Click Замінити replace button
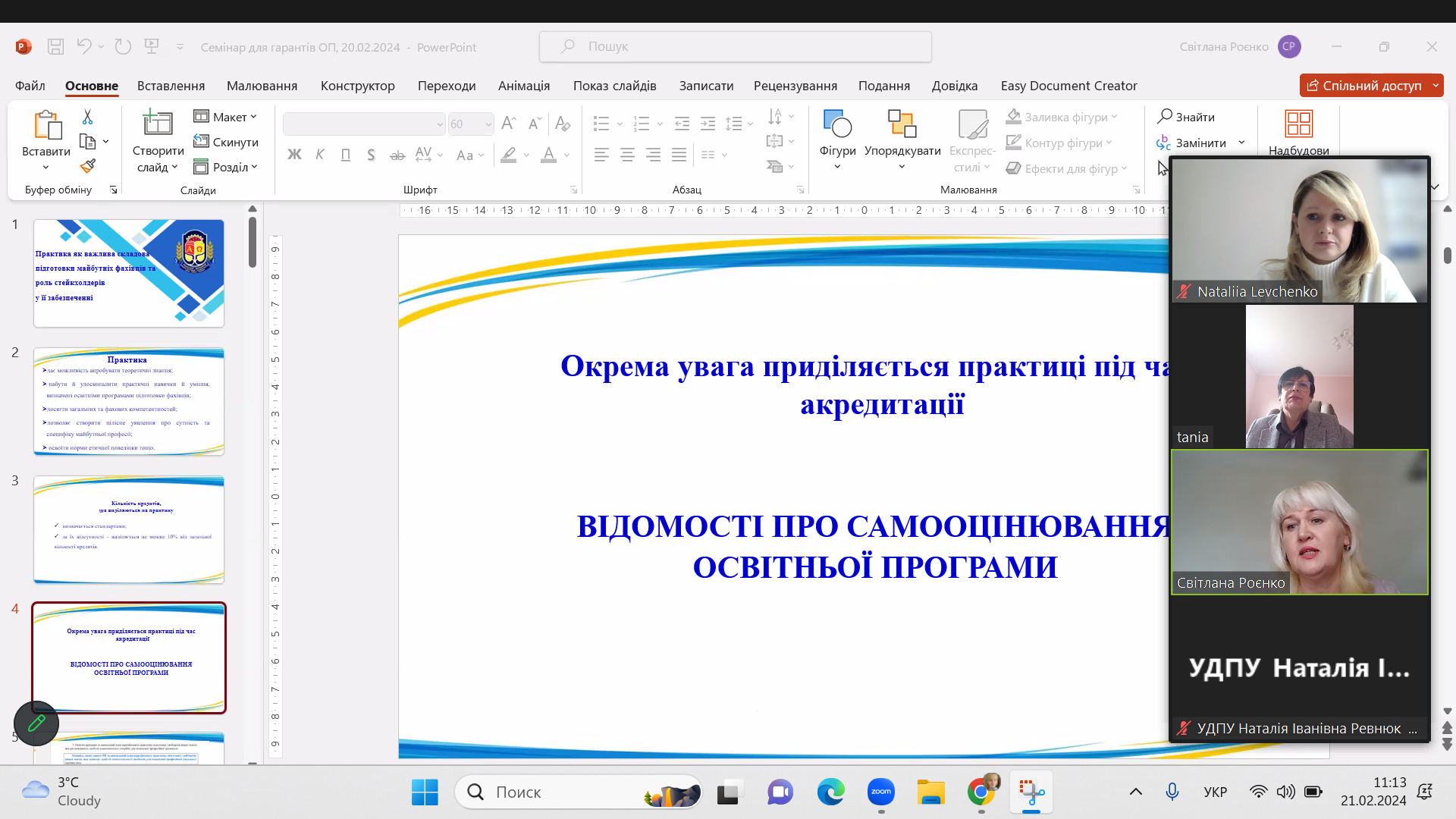 pos(1192,143)
